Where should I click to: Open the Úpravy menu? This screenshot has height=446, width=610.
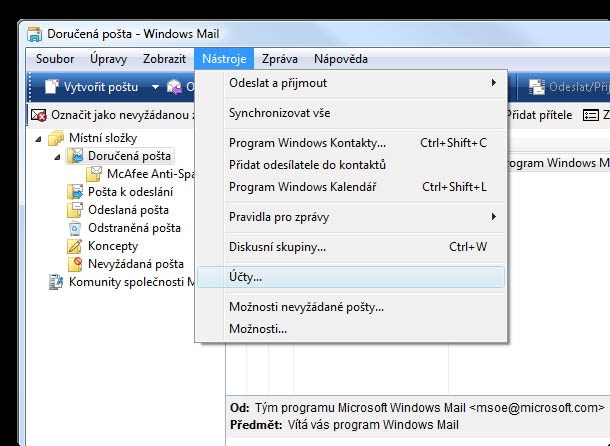pyautogui.click(x=109, y=59)
